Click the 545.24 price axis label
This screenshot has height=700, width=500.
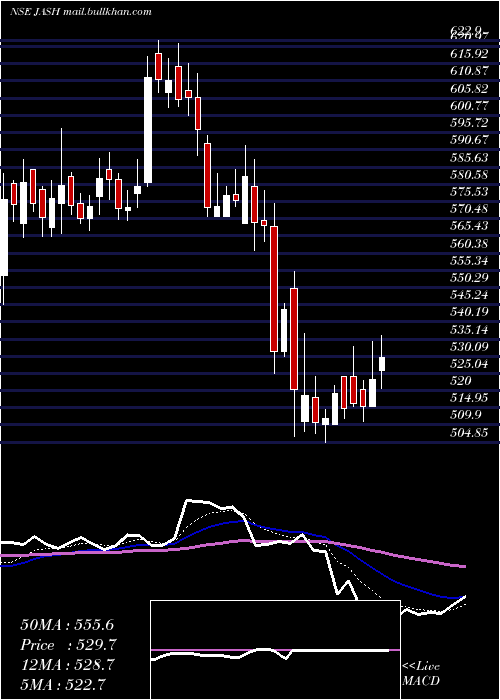(468, 295)
